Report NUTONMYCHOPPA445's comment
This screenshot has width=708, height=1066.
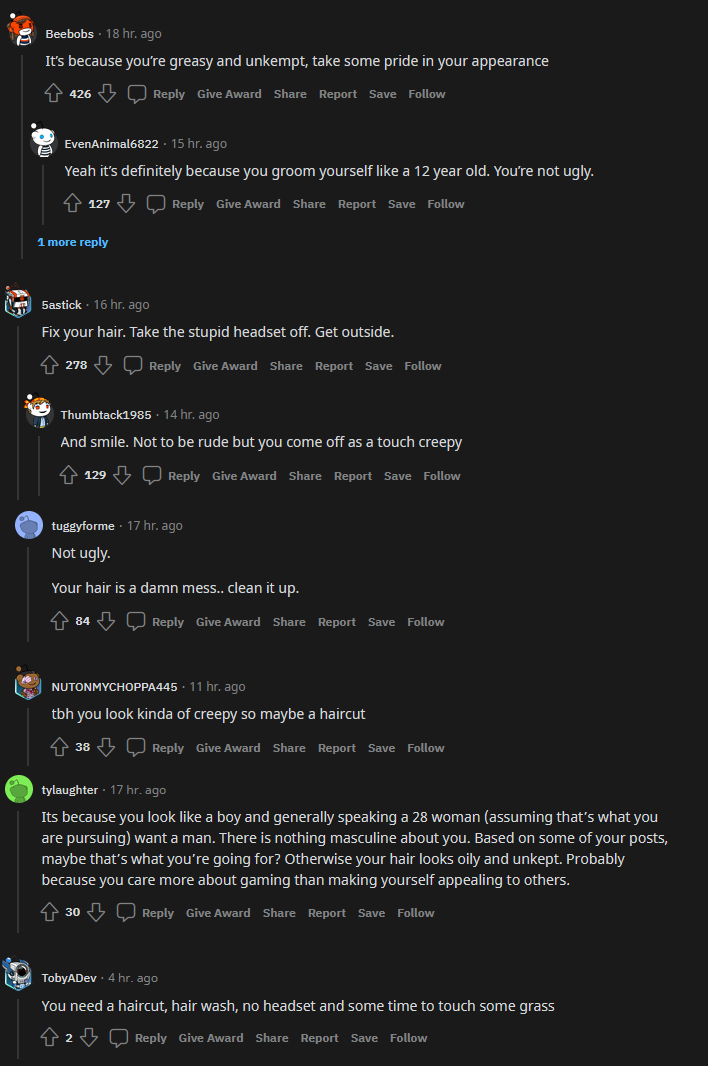point(337,747)
